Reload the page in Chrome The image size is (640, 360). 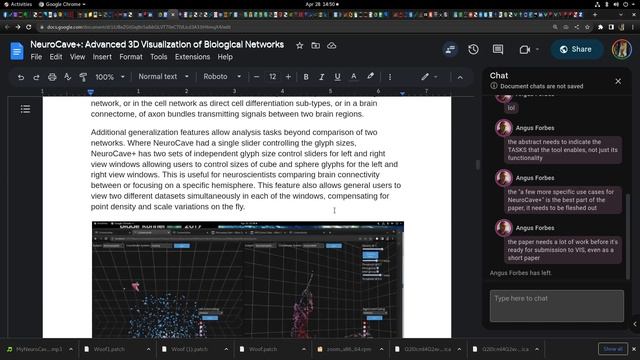point(29,27)
